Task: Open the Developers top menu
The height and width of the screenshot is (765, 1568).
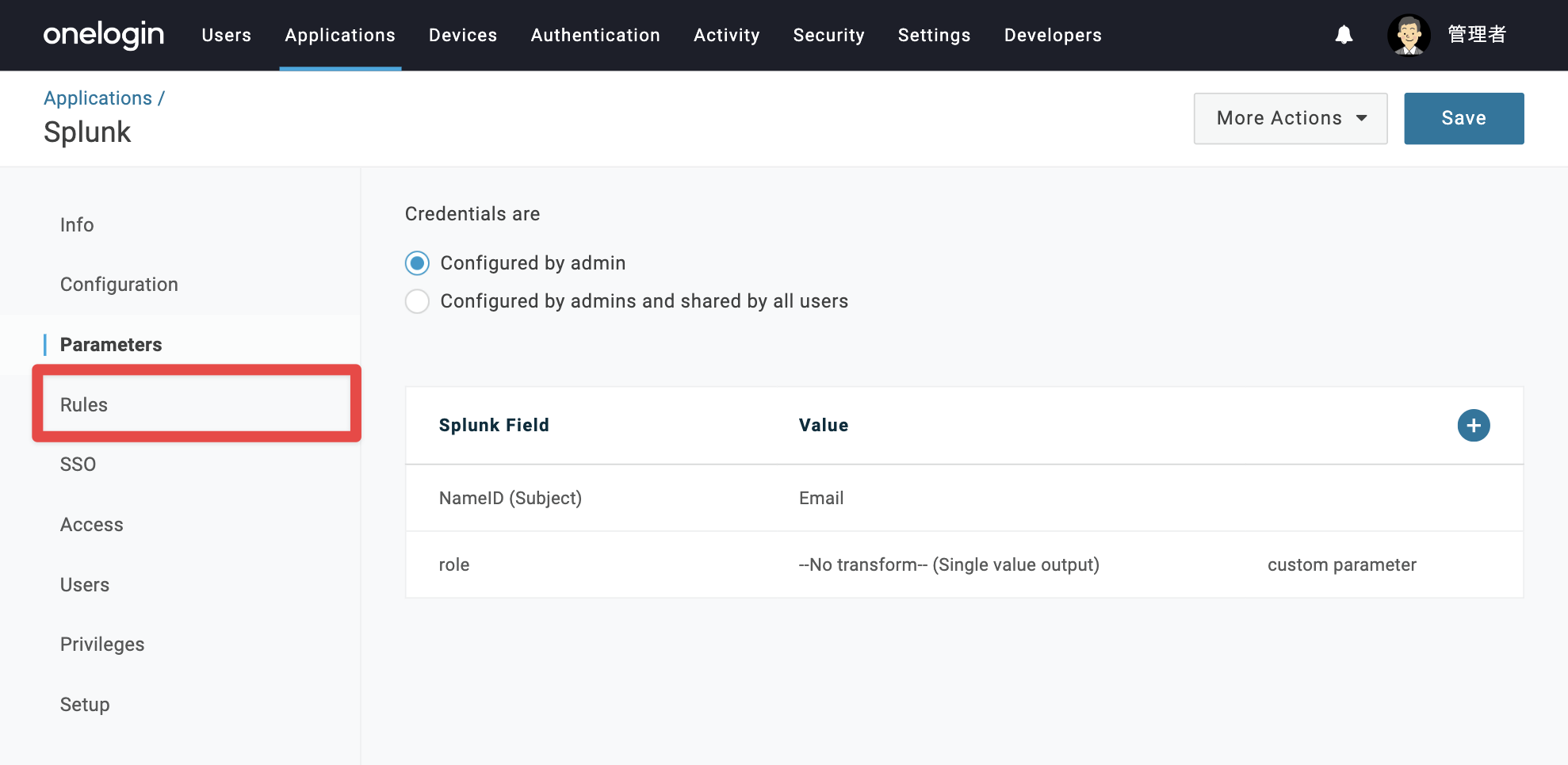Action: pyautogui.click(x=1053, y=35)
